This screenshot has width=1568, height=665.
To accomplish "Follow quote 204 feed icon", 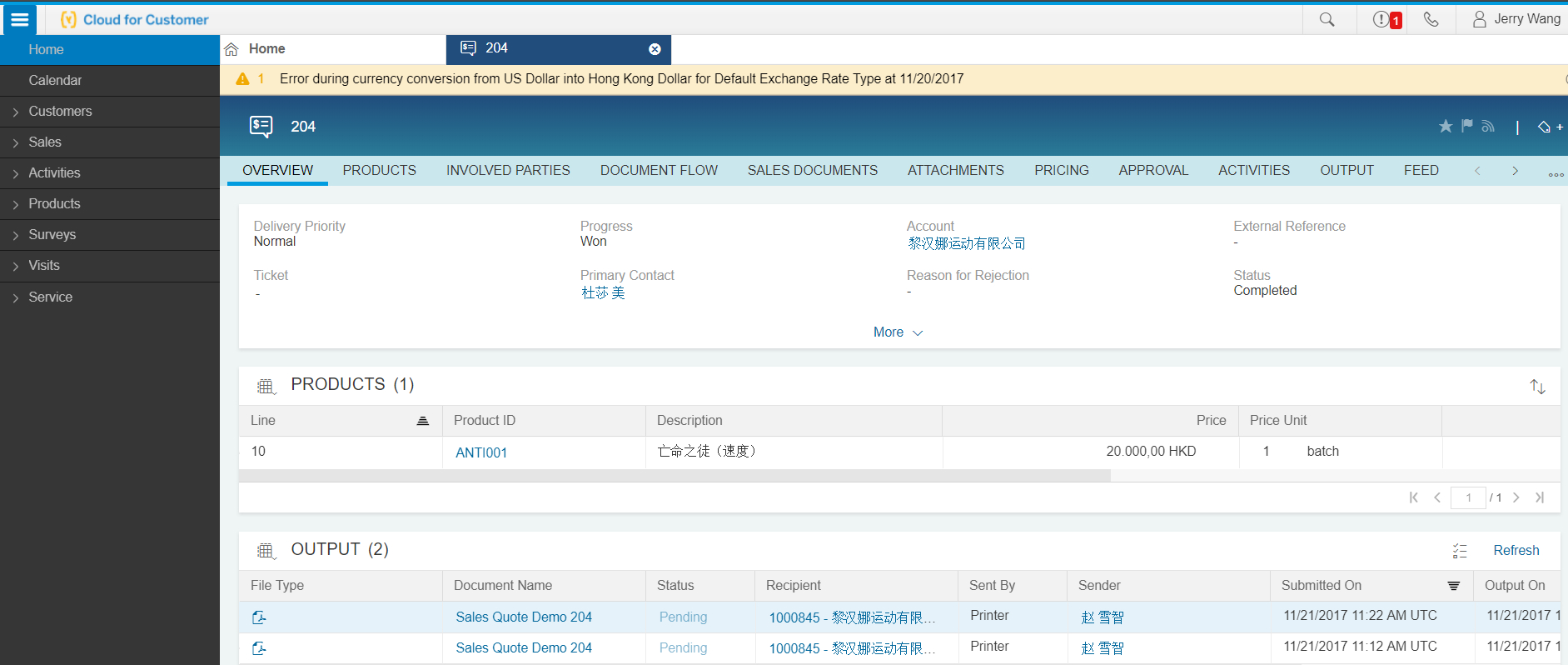I will (1488, 126).
